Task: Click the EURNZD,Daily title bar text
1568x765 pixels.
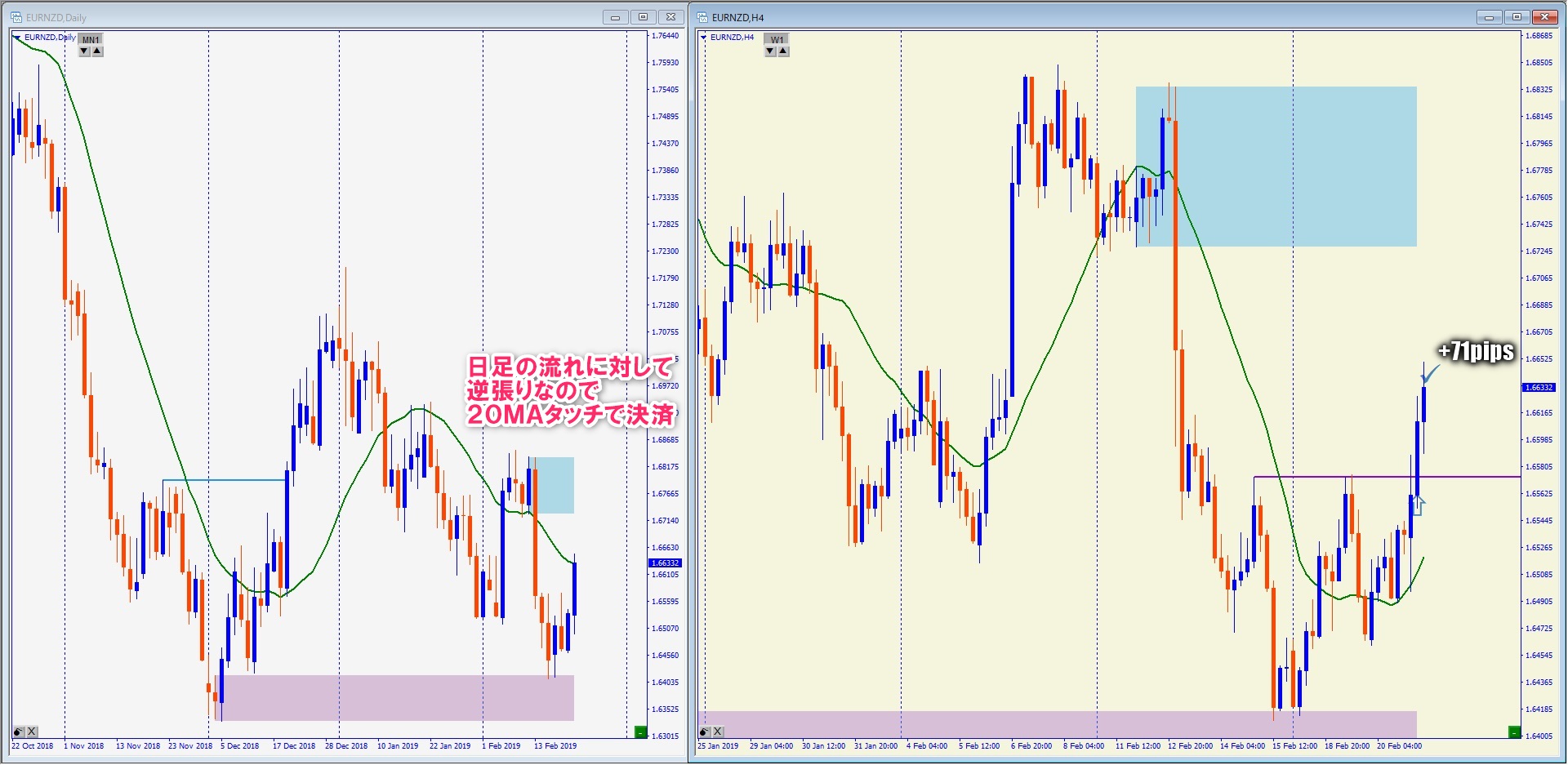Action: click(56, 17)
